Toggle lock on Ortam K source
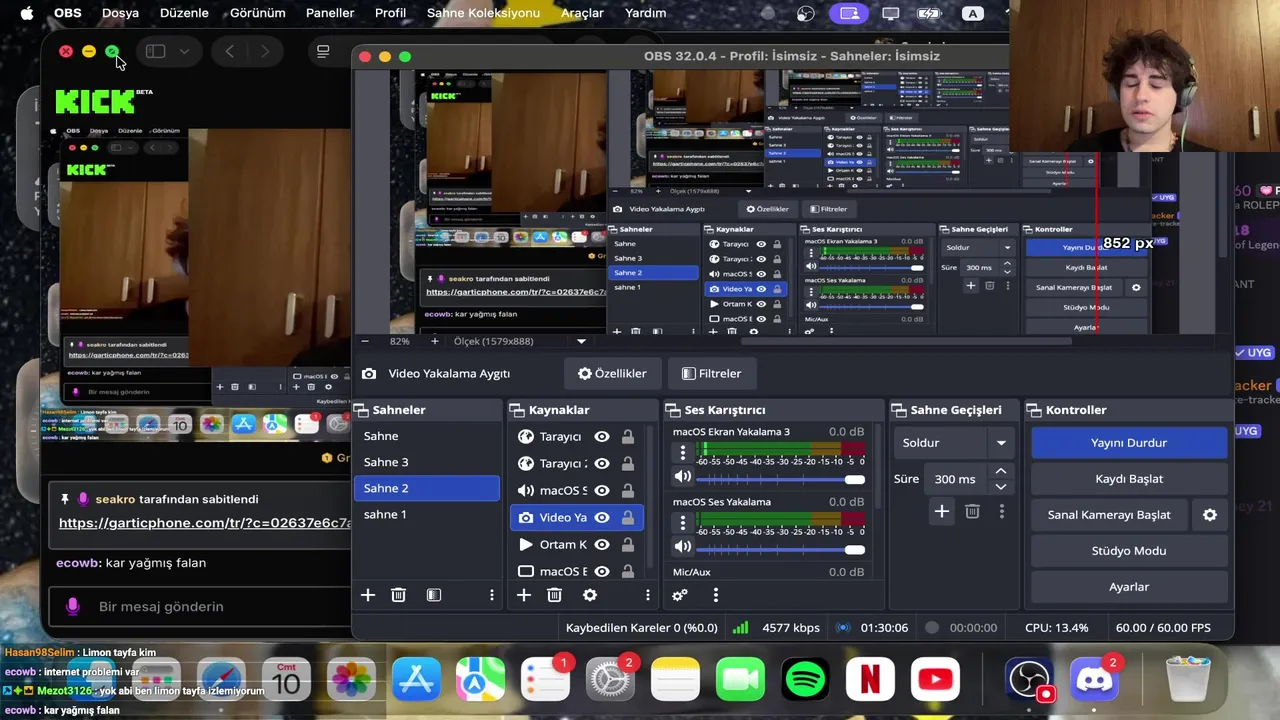The width and height of the screenshot is (1280, 720). (x=628, y=545)
